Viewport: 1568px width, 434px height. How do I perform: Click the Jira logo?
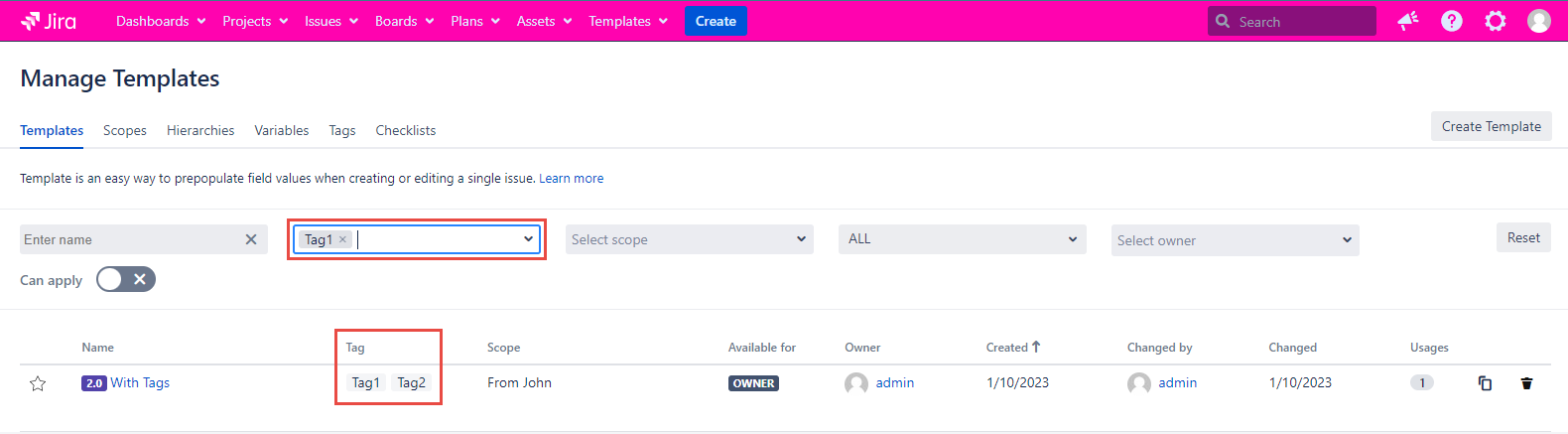(49, 21)
